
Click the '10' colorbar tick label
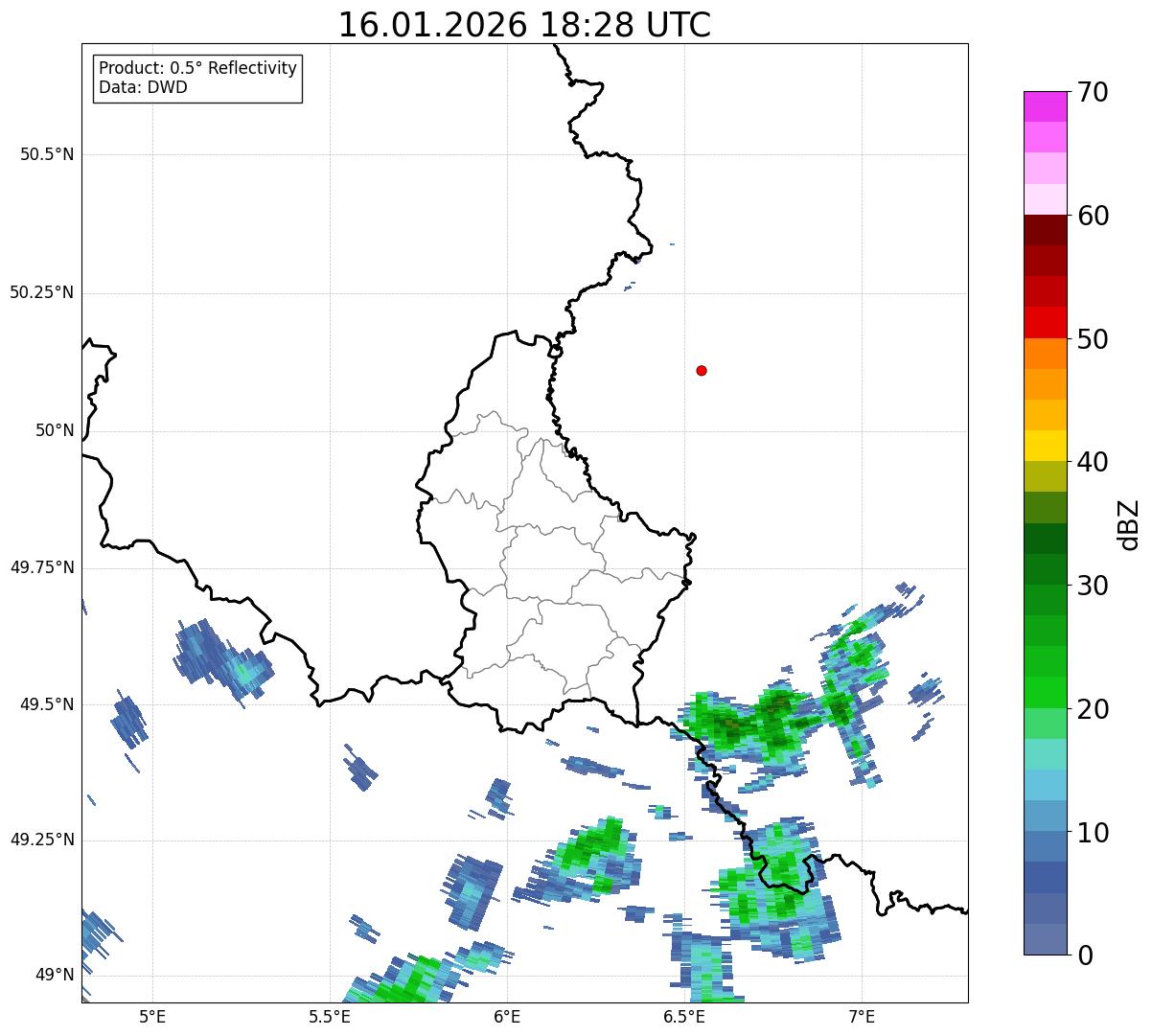click(1093, 832)
